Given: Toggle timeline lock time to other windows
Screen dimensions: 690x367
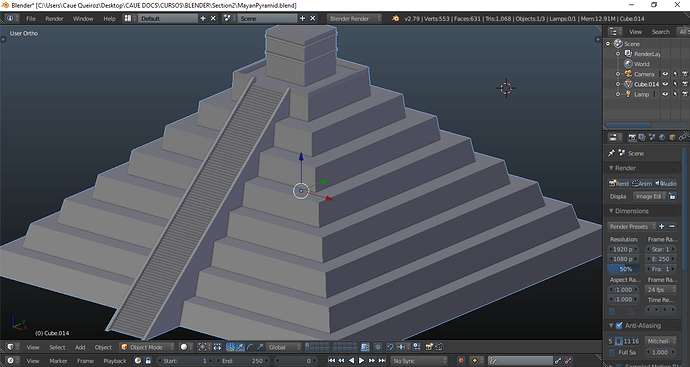Looking at the screenshot, I should [x=148, y=360].
